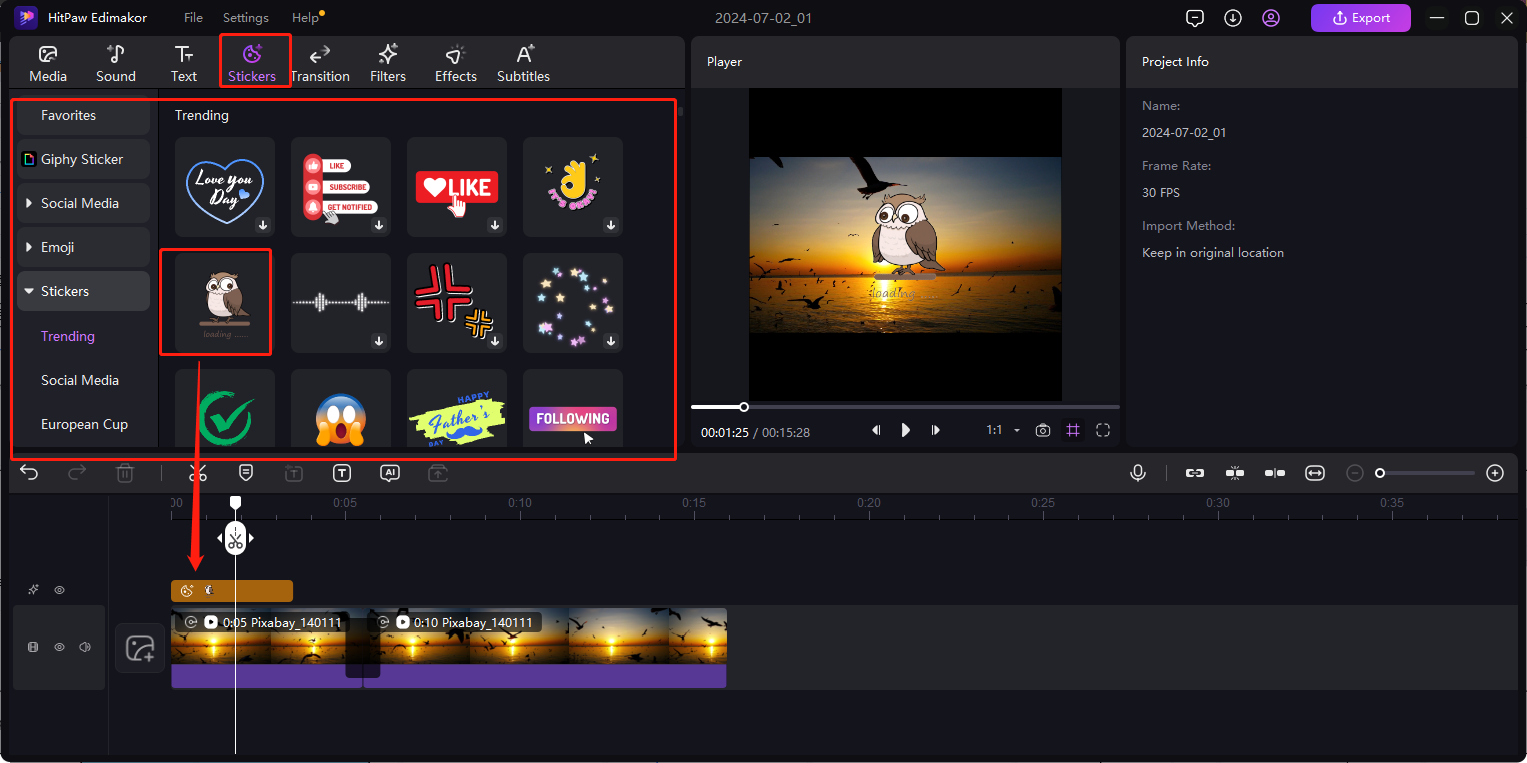Image resolution: width=1527 pixels, height=763 pixels.
Task: Open the Giphy Sticker section
Action: coord(82,159)
